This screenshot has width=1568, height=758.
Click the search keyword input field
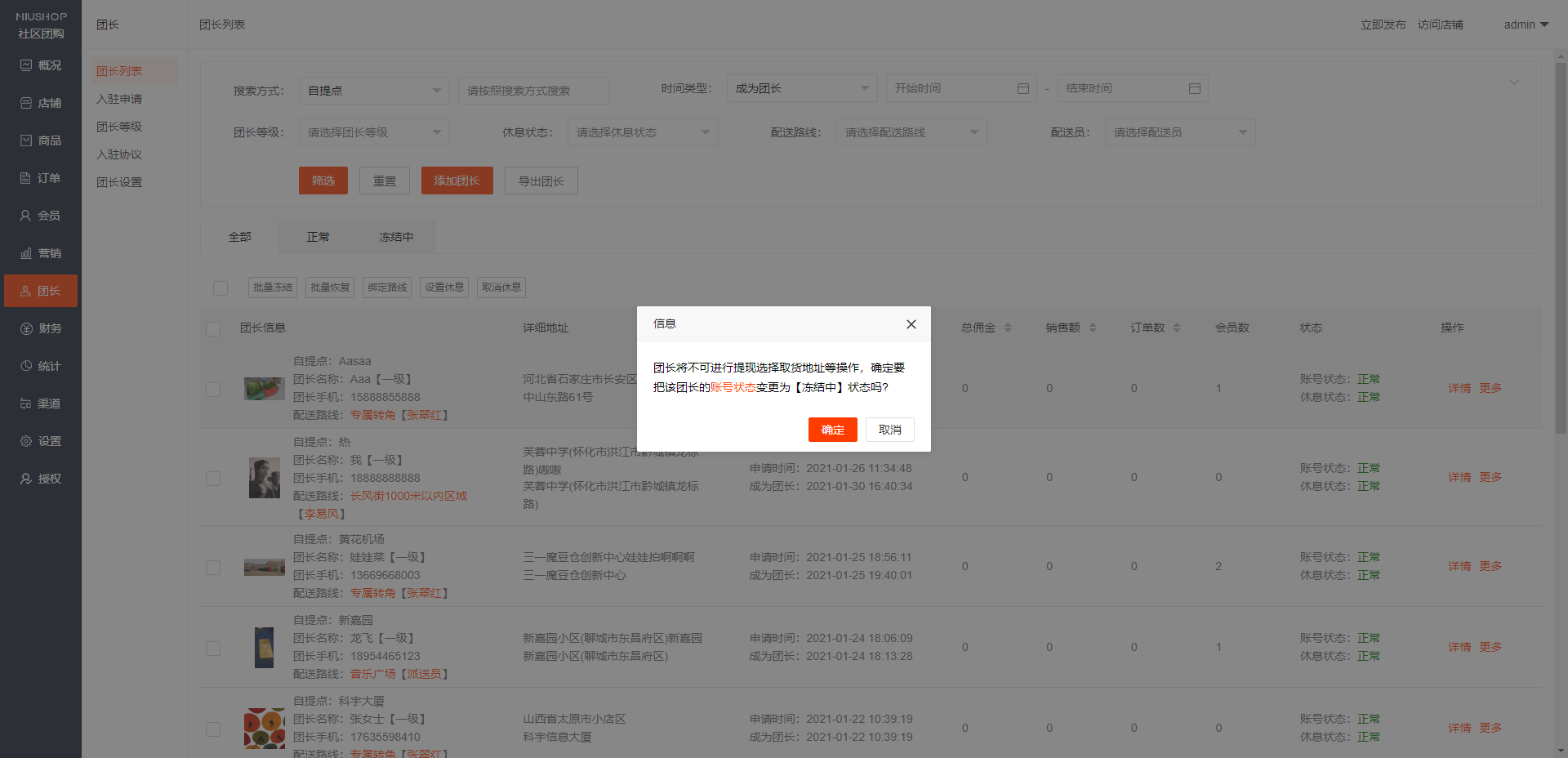coord(533,91)
